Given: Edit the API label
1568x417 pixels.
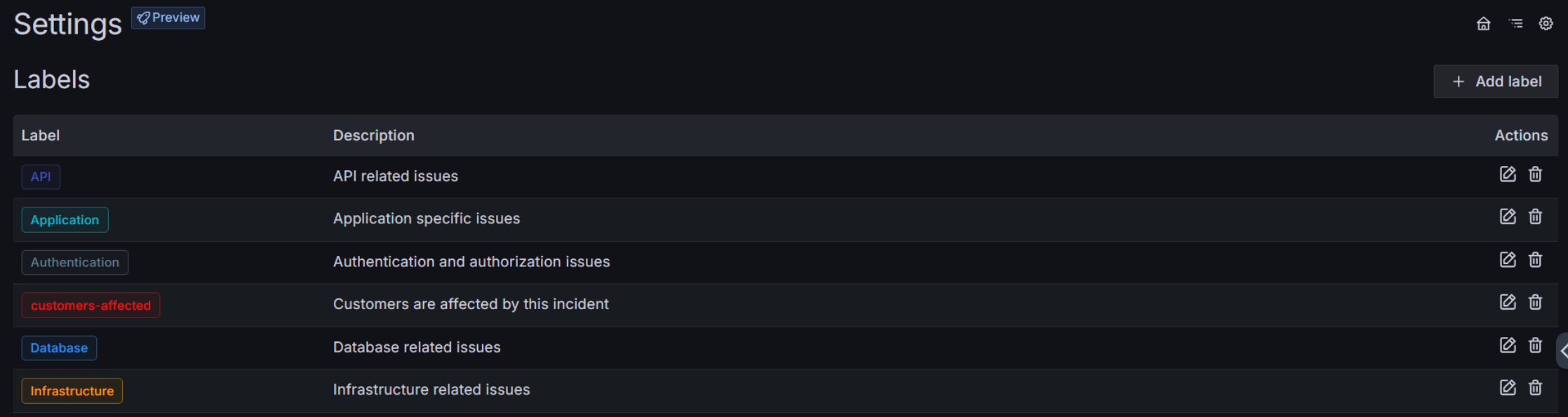Looking at the screenshot, I should [1508, 175].
